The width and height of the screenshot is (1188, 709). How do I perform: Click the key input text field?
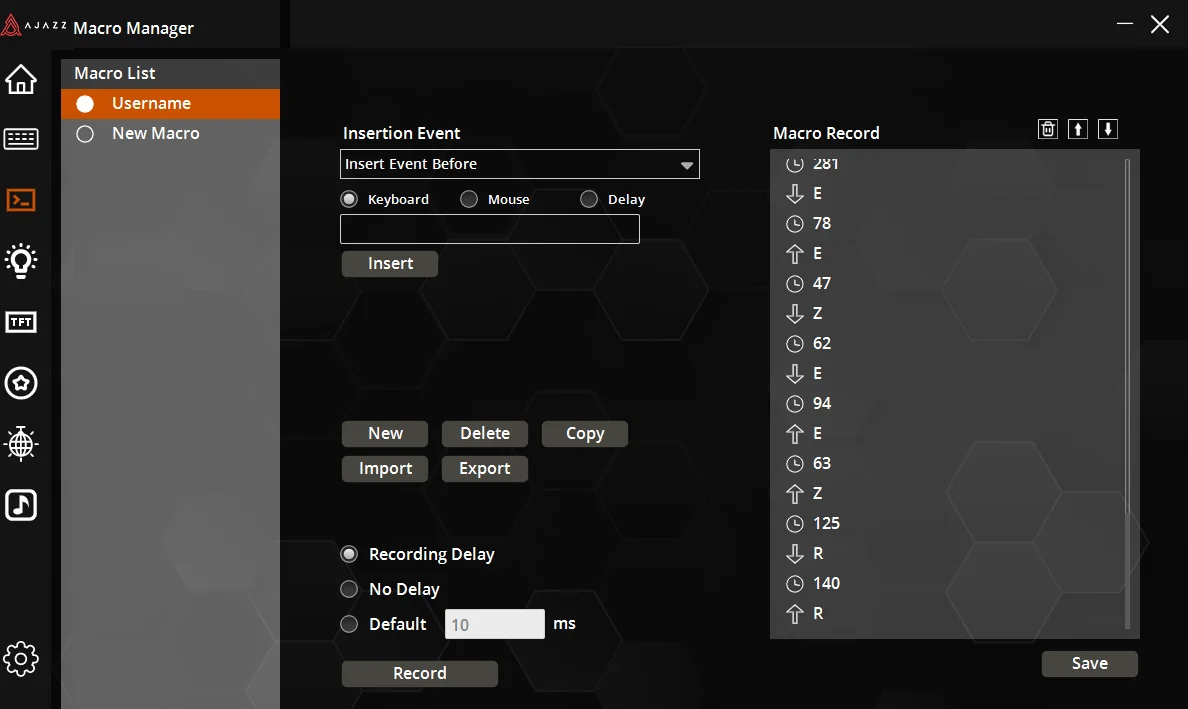(x=489, y=229)
